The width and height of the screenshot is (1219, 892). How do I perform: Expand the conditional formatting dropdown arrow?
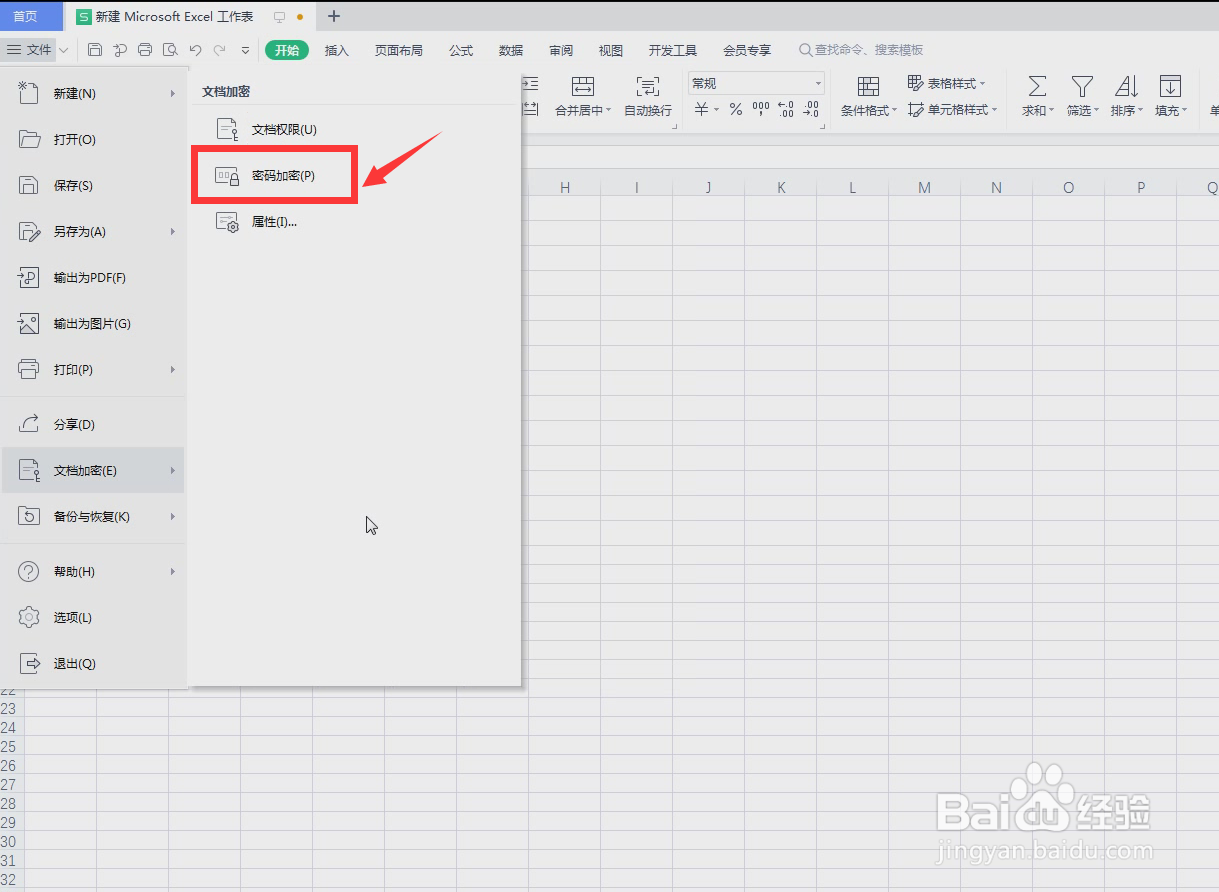(x=895, y=111)
